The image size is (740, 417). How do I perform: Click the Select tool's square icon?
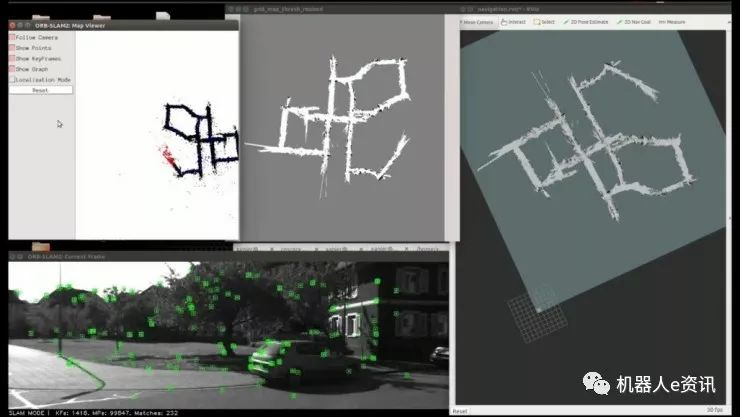tap(537, 22)
